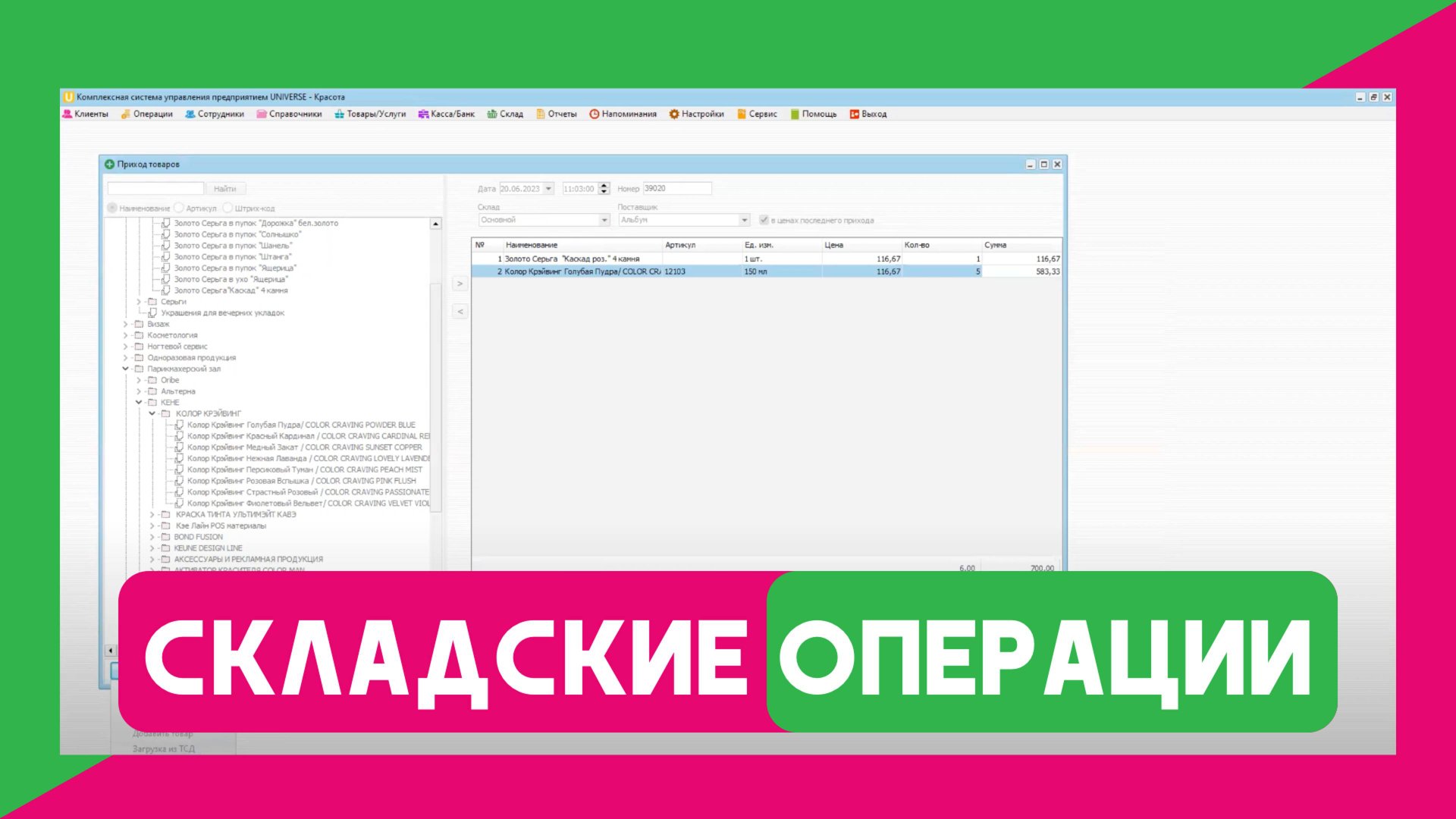Click the Настройки gear icon
Image resolution: width=1456 pixels, height=819 pixels.
(x=673, y=114)
